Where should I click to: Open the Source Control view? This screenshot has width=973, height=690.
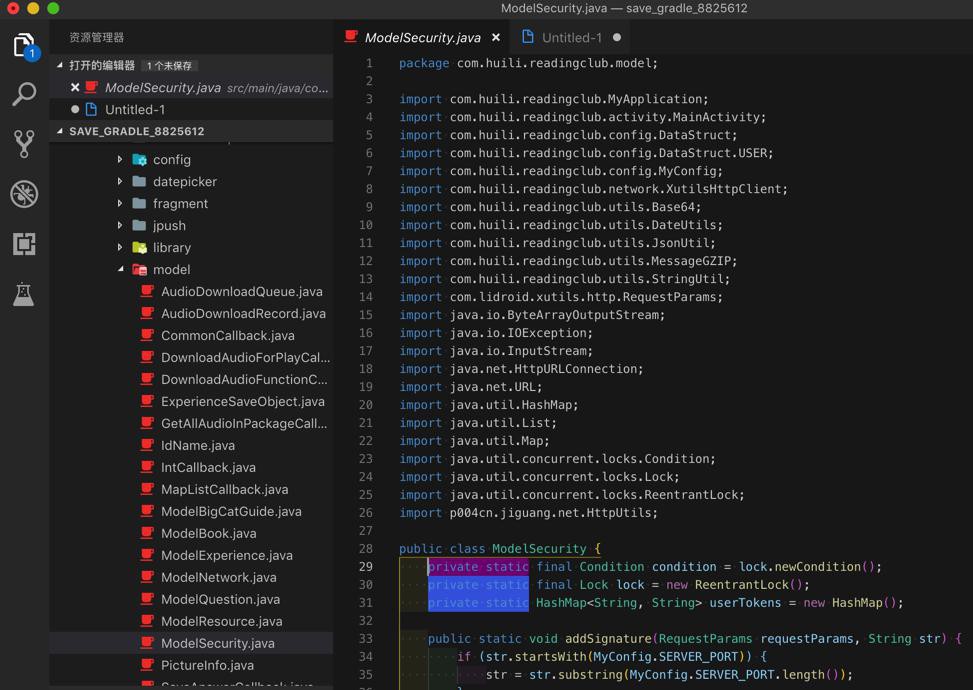click(x=24, y=144)
